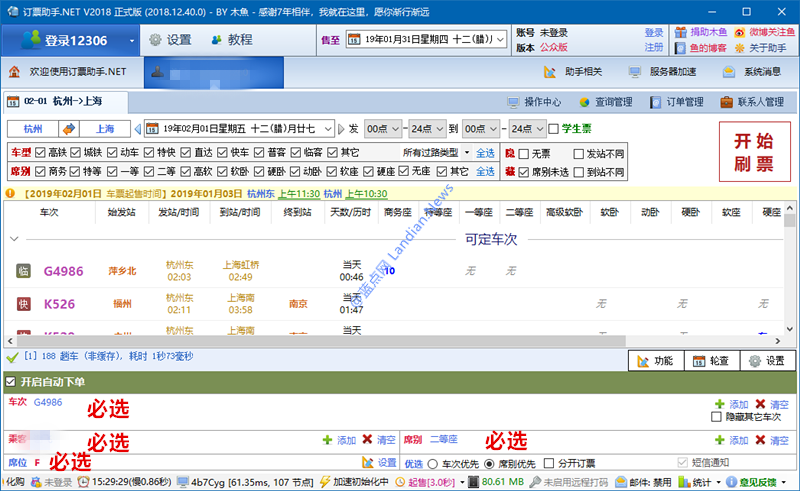
Task: Enable 分开订票 checkbox
Action: click(x=549, y=463)
